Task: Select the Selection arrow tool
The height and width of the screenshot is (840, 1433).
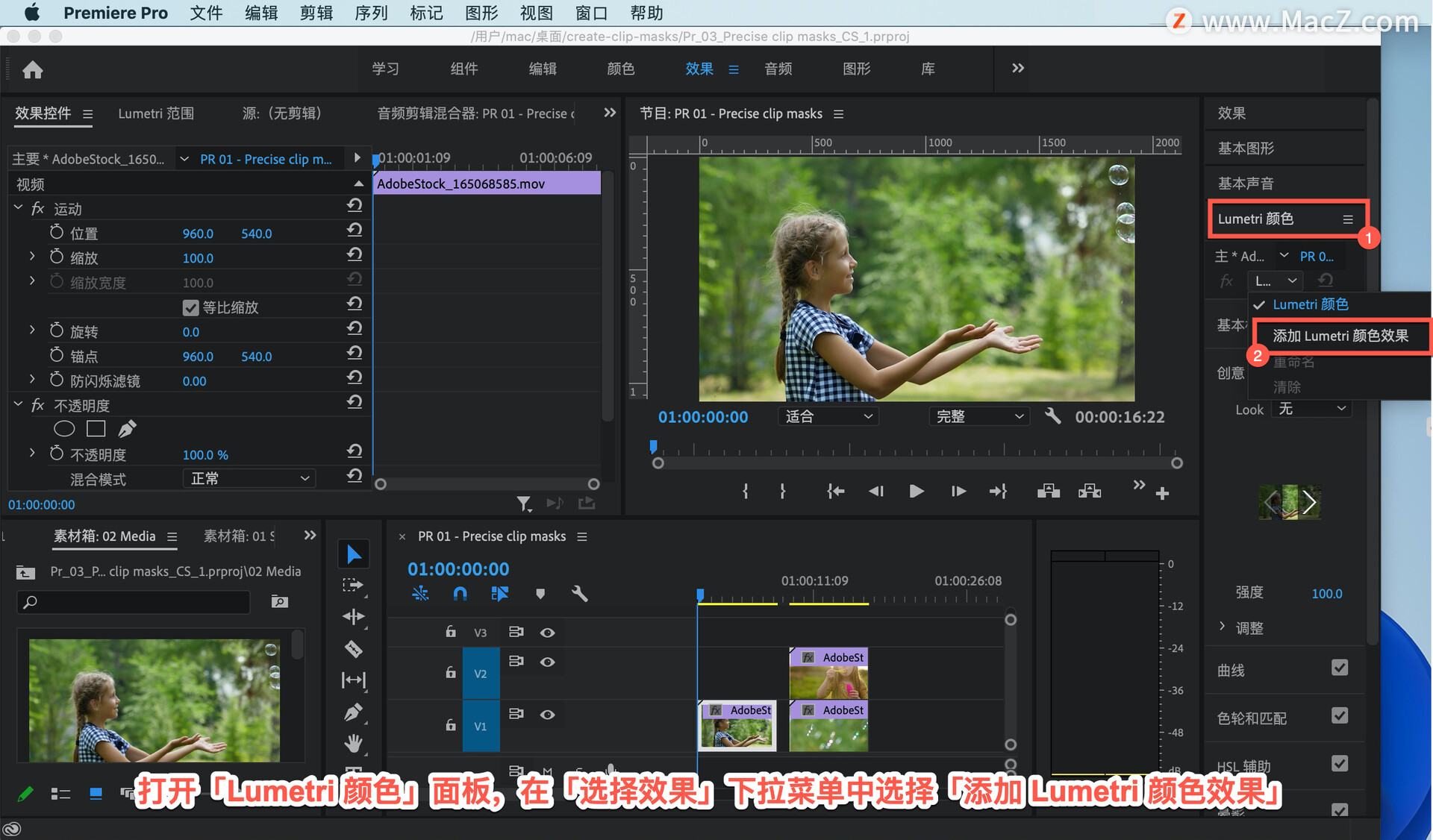Action: [353, 554]
